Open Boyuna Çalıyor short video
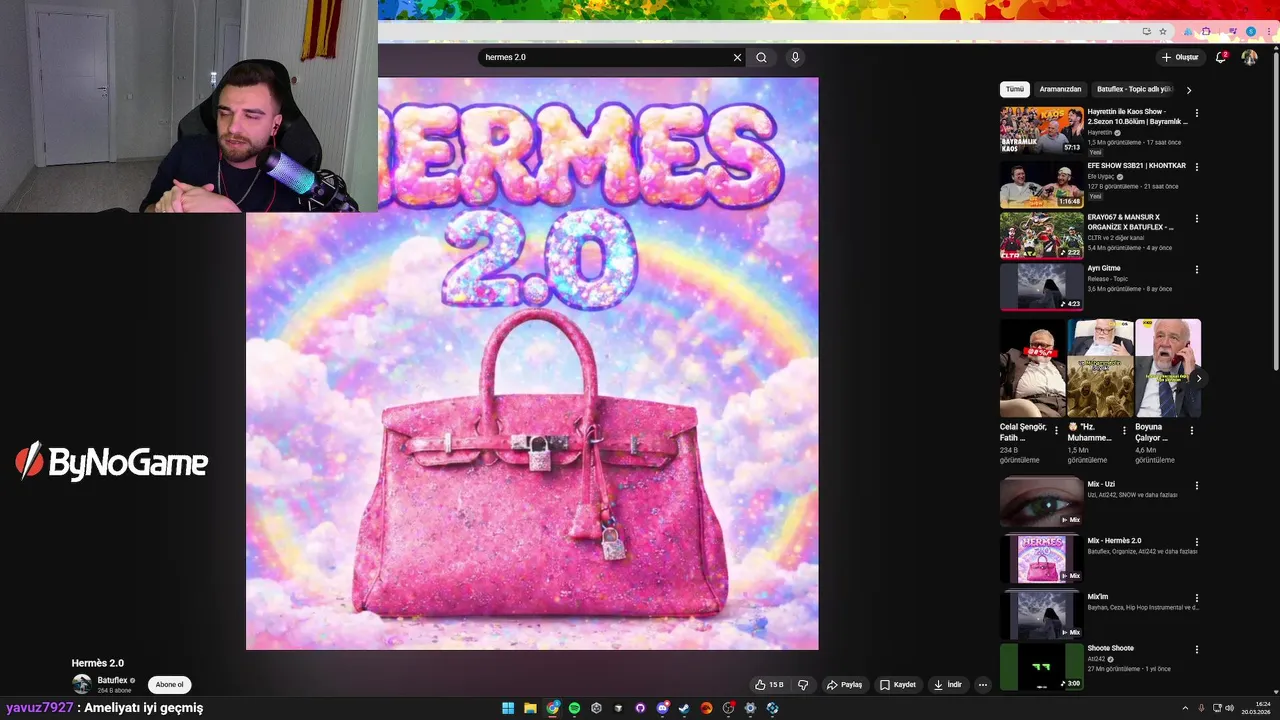 tap(1168, 368)
